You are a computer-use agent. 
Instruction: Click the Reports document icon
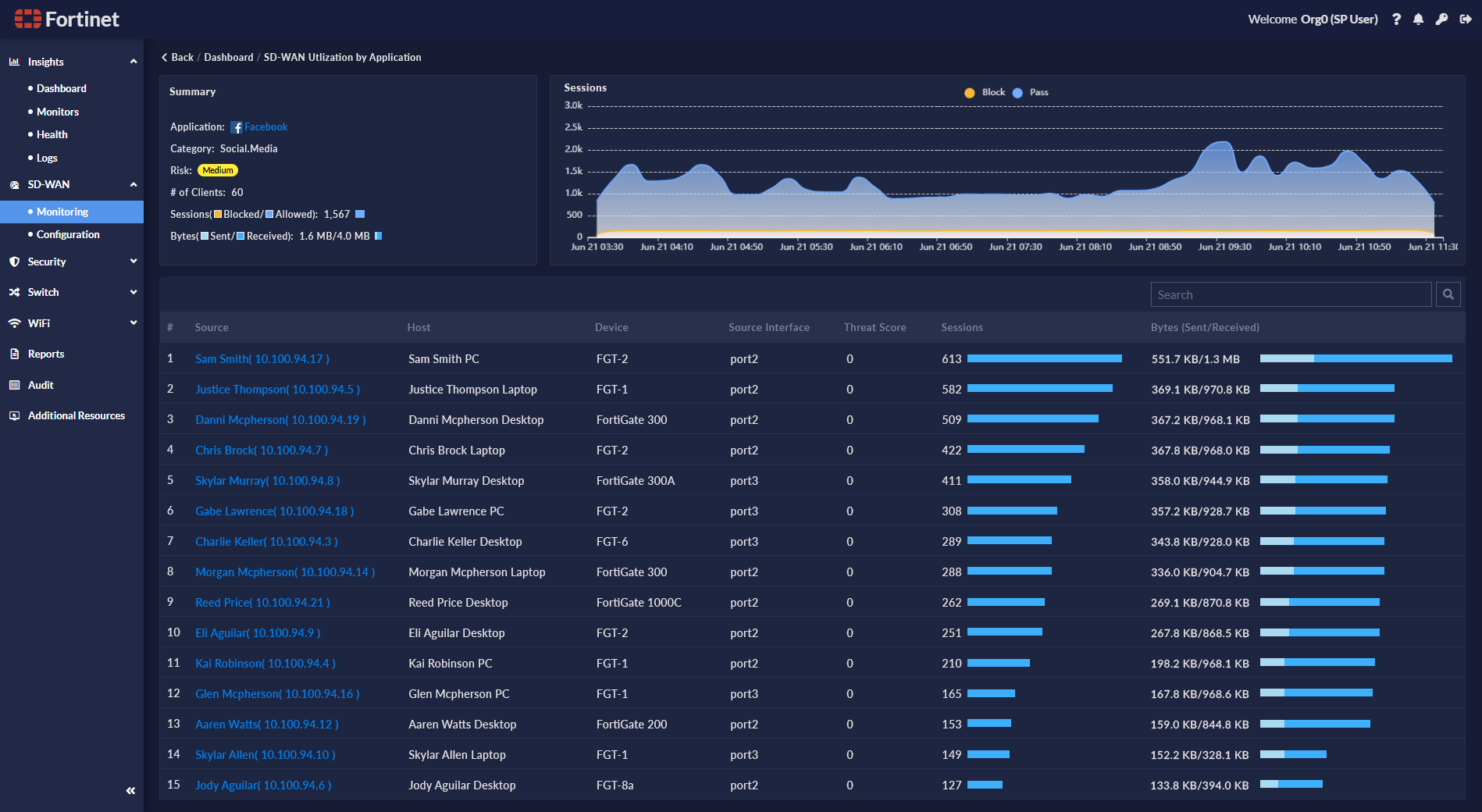coord(14,354)
